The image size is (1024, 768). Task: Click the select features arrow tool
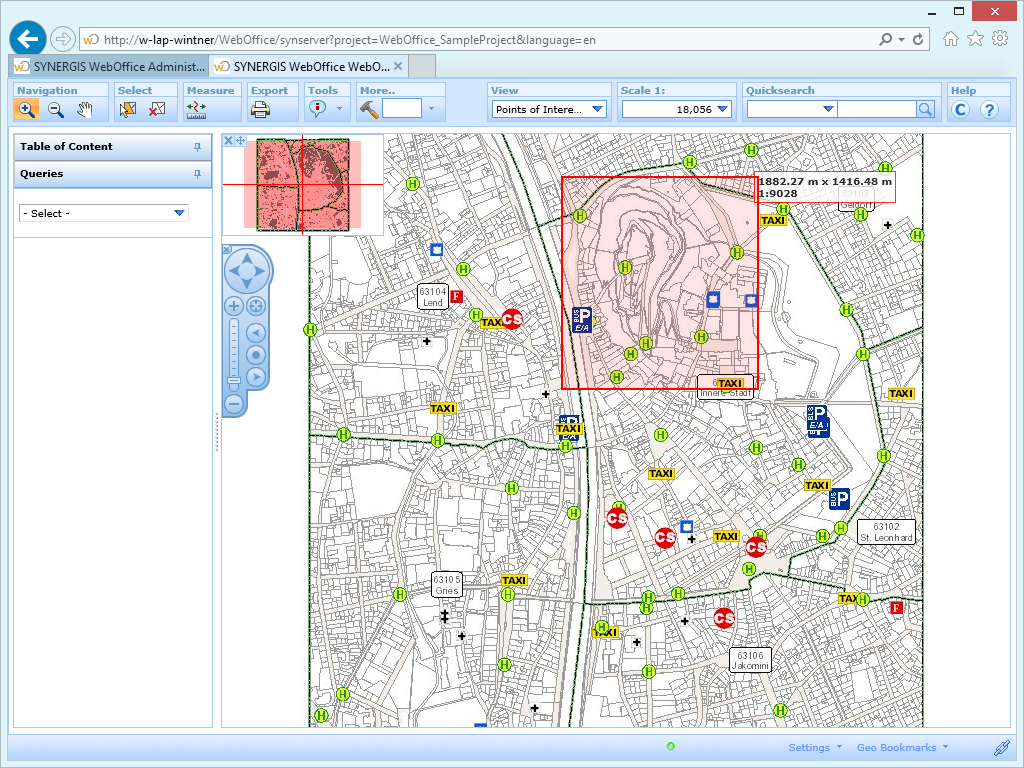point(127,110)
